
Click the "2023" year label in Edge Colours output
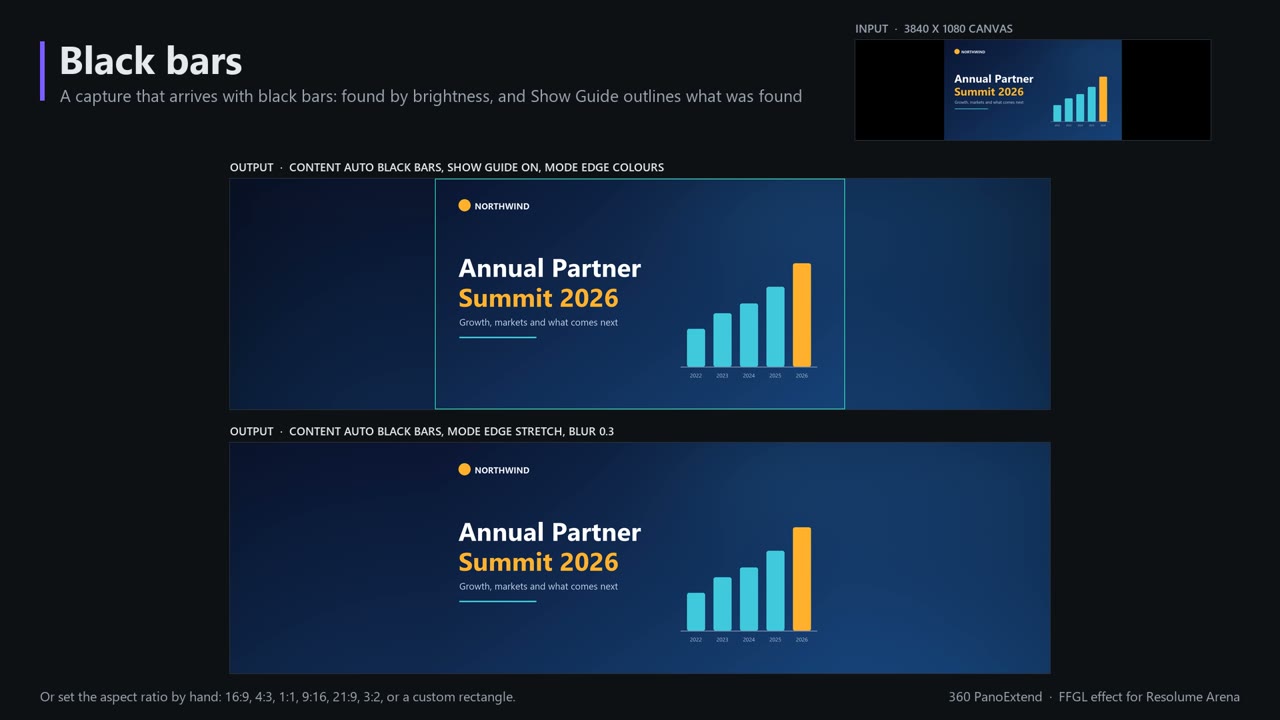pos(722,376)
